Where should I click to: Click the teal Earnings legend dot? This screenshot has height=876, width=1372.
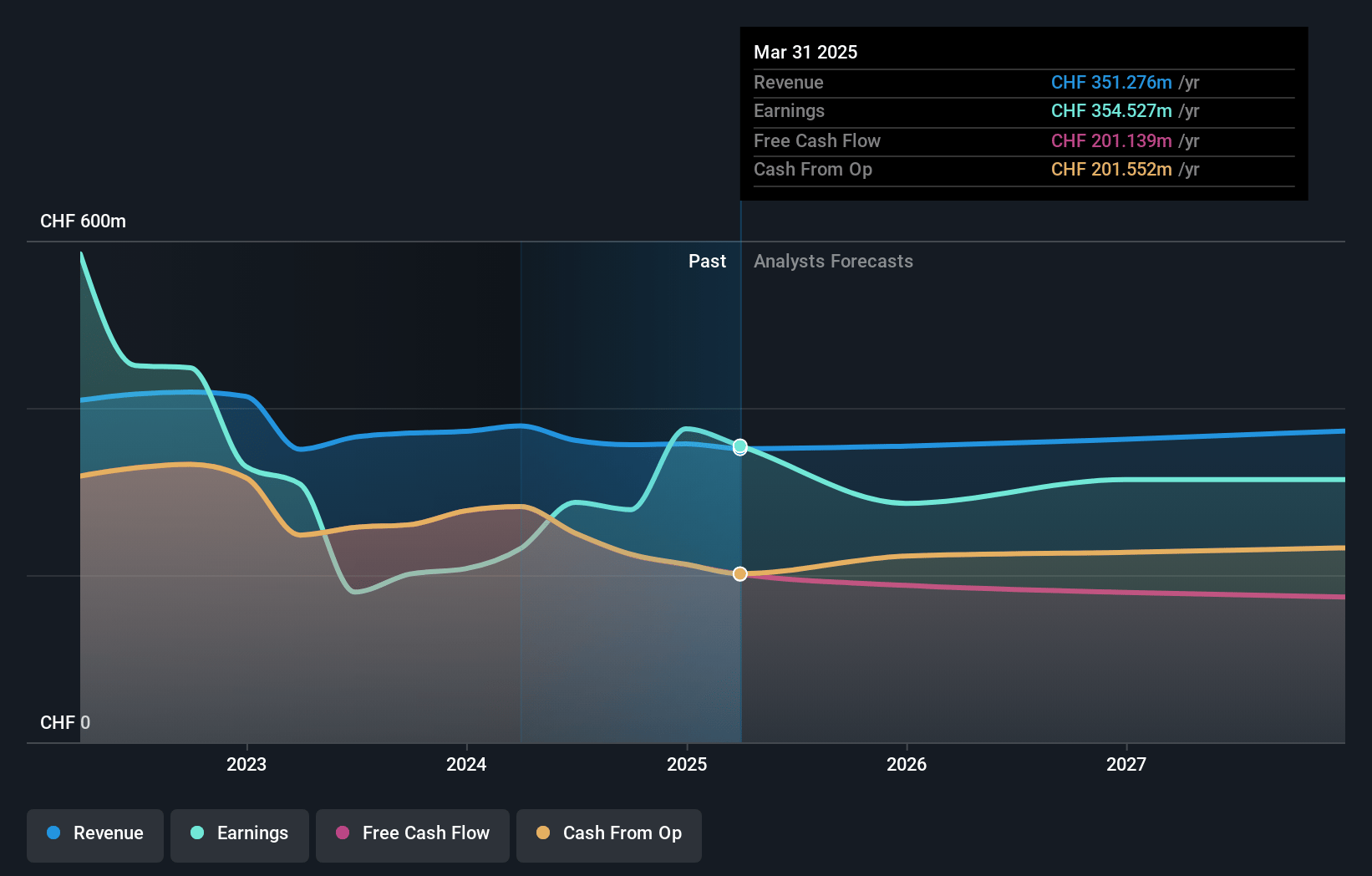(x=197, y=833)
